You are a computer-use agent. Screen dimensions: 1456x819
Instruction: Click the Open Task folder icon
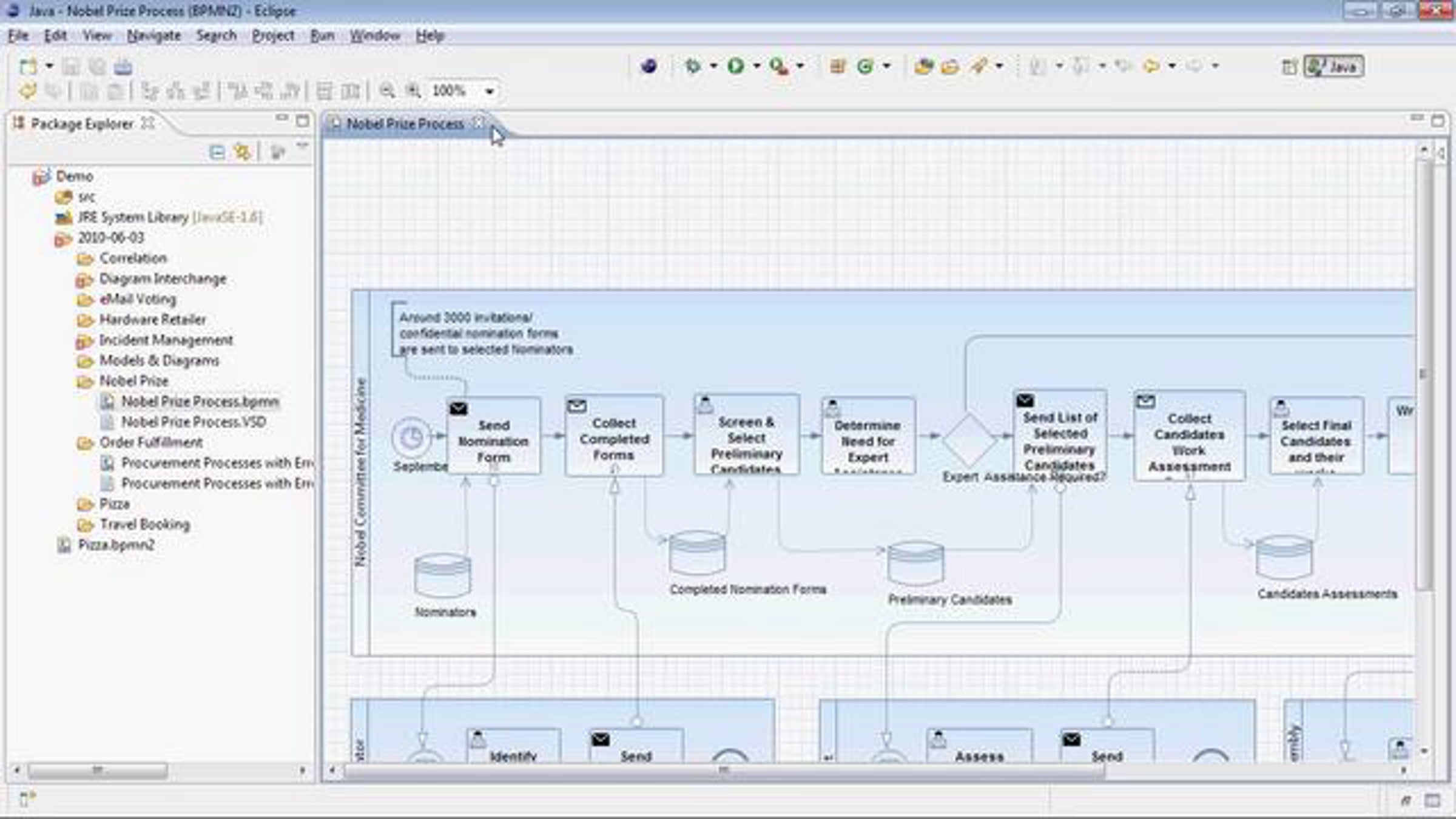[950, 66]
